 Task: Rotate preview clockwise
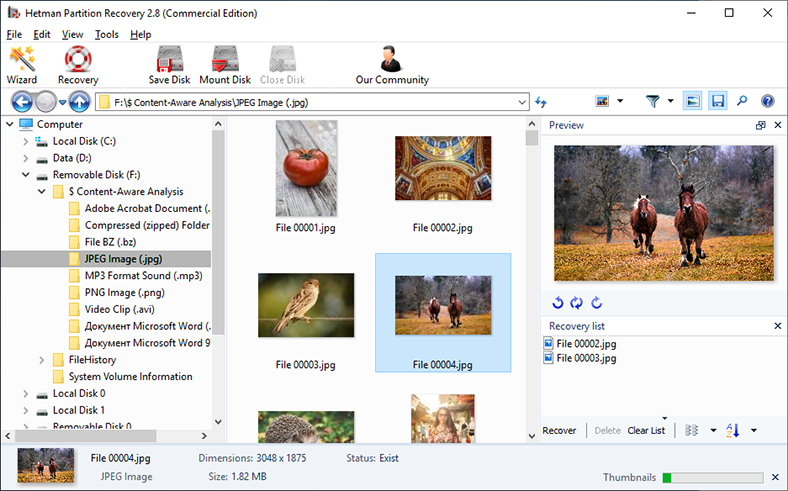tap(597, 303)
